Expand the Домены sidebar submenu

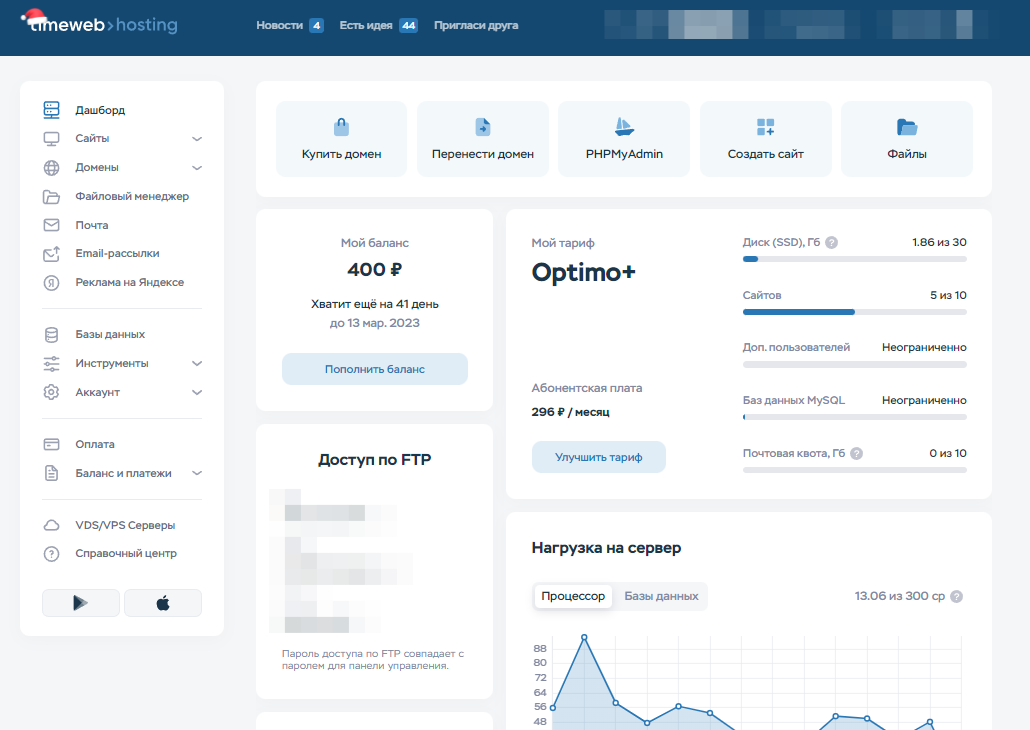197,168
